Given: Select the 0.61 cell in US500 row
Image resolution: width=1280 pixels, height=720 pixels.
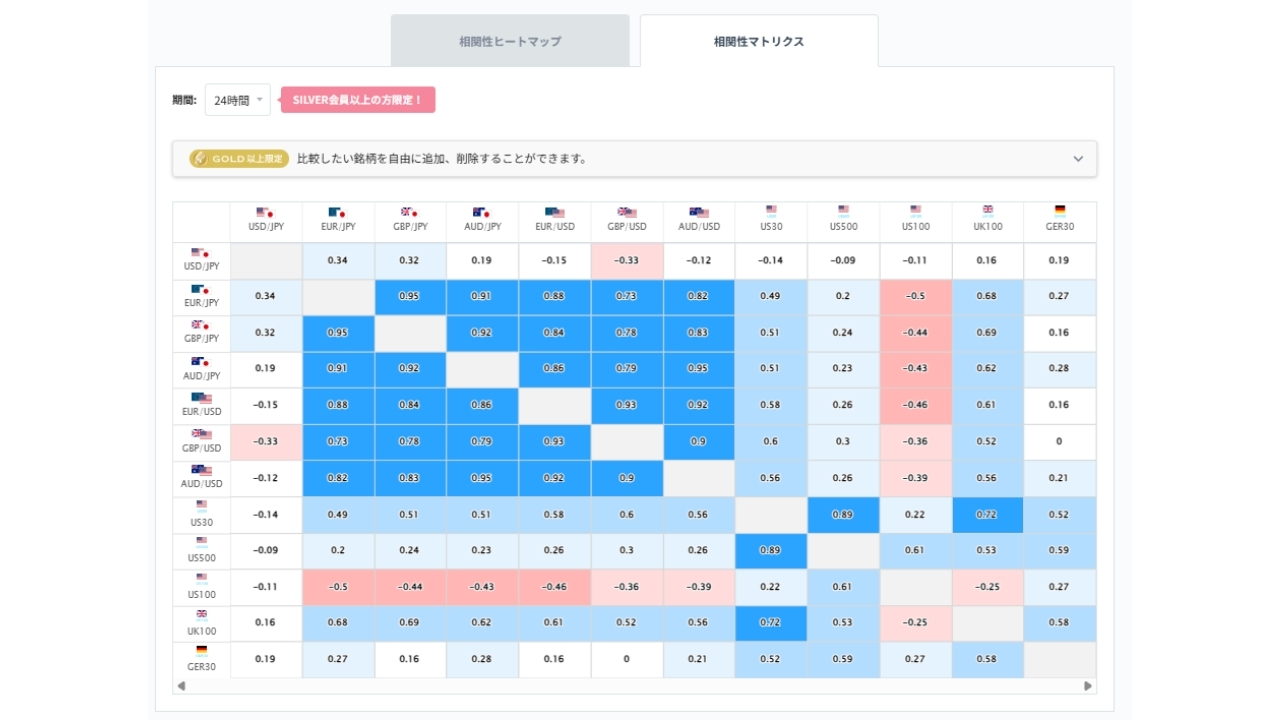Looking at the screenshot, I should (x=916, y=551).
